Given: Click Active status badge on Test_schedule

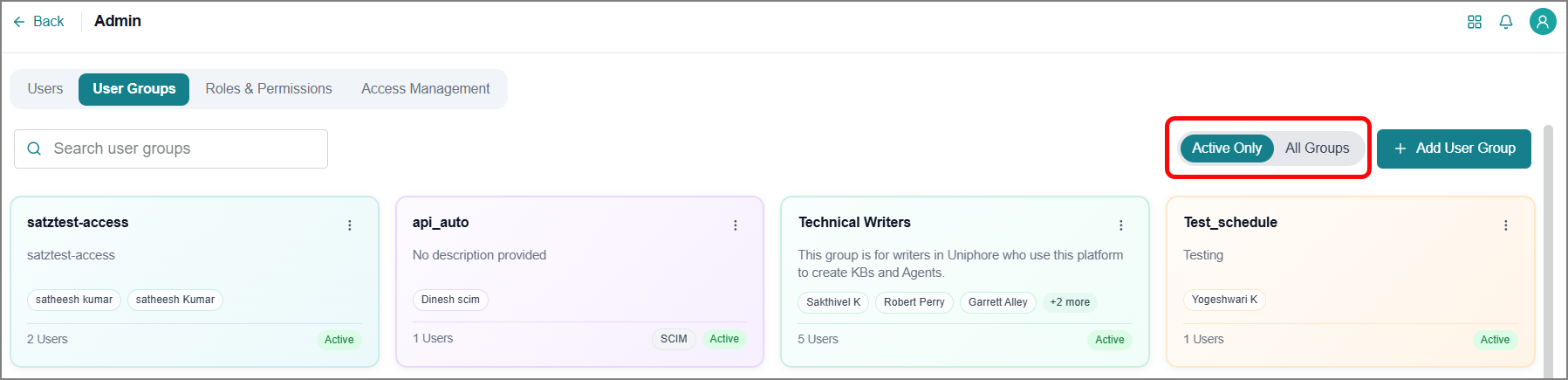Looking at the screenshot, I should [x=1495, y=340].
